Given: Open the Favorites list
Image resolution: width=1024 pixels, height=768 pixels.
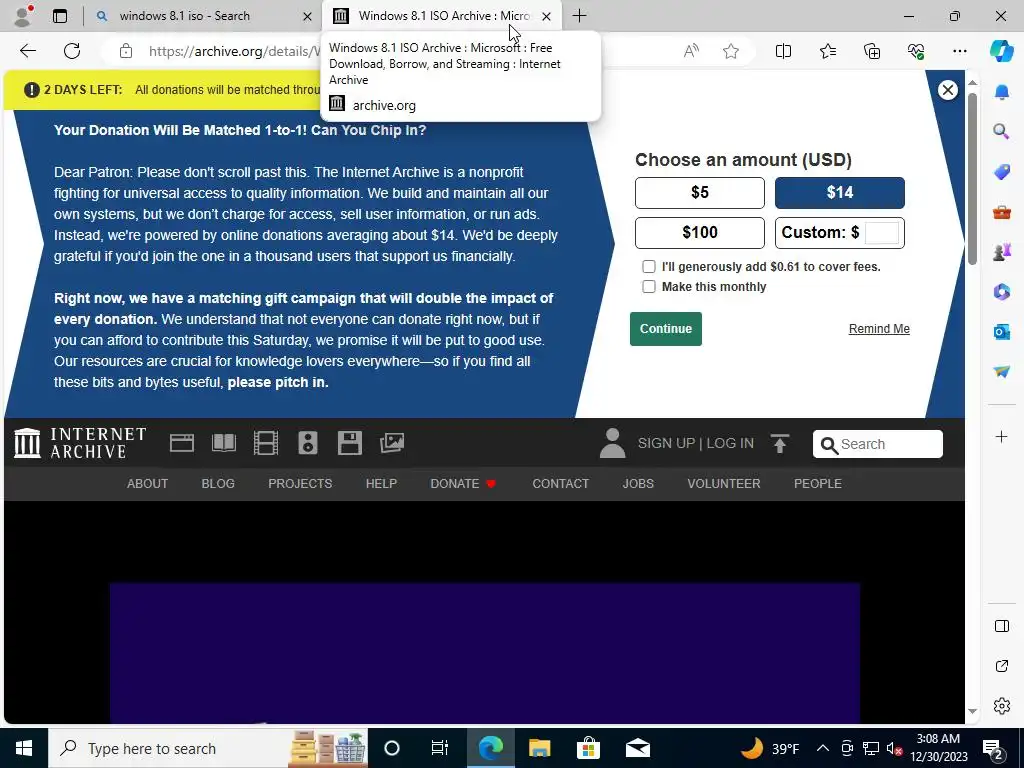Looking at the screenshot, I should click(827, 51).
